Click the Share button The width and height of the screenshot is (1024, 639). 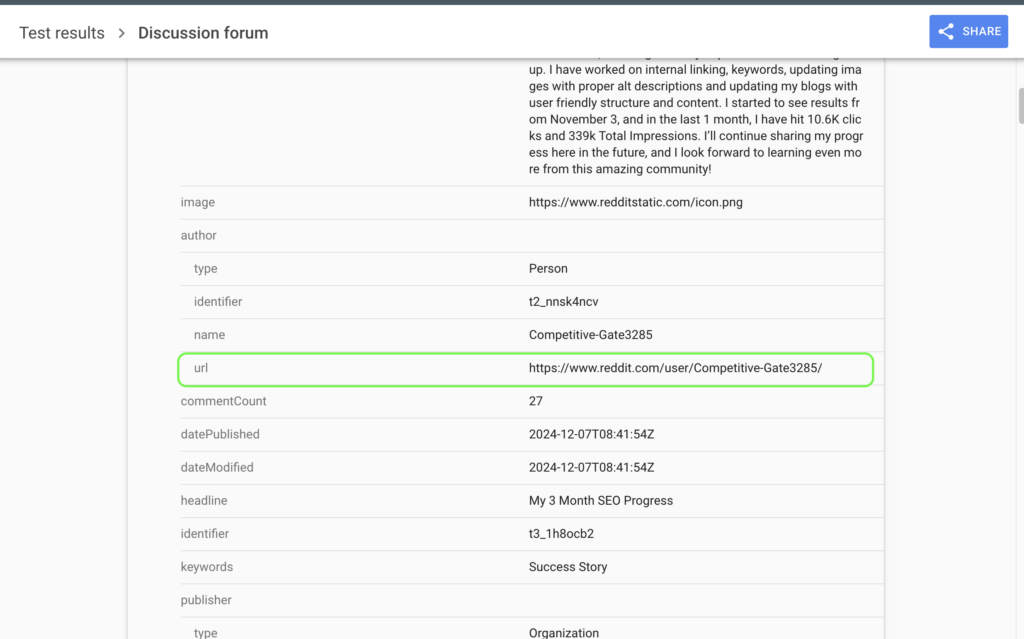(968, 32)
